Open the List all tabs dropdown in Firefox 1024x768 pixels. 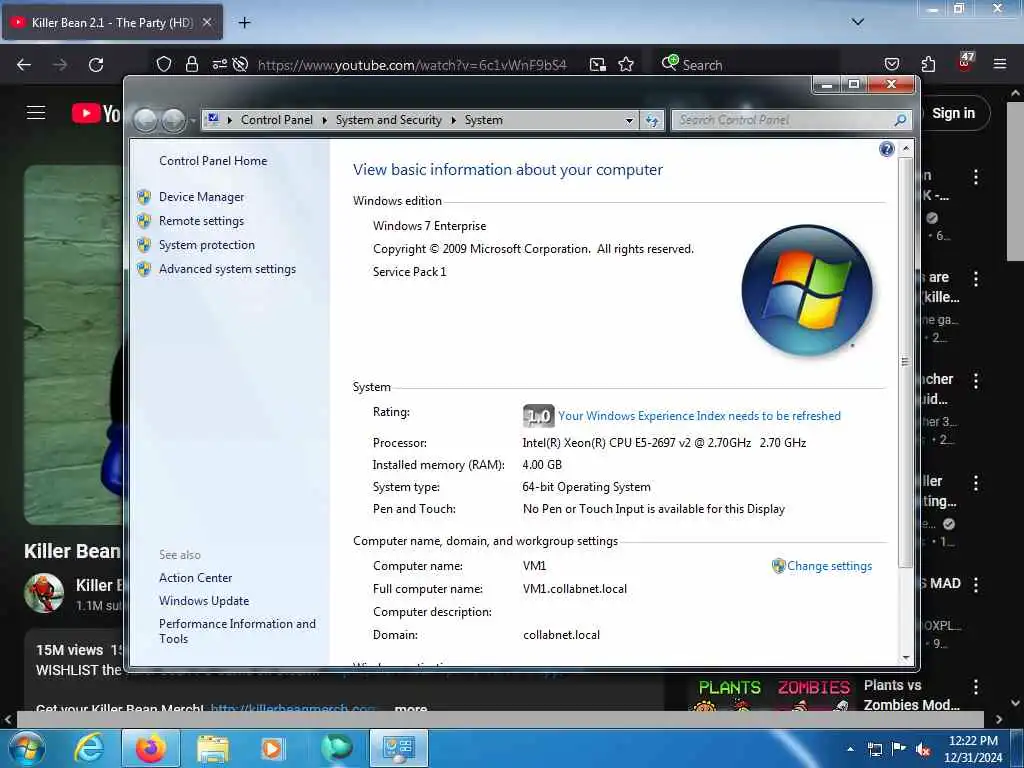click(x=858, y=22)
